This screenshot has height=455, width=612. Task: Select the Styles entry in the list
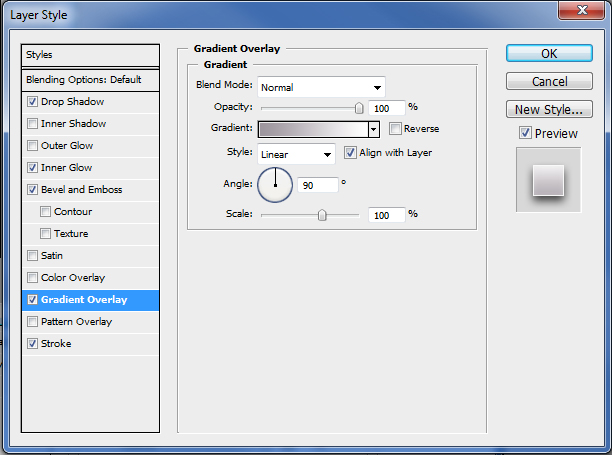pos(91,55)
